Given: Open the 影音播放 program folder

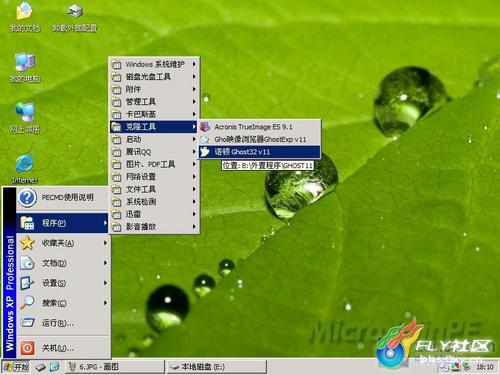Looking at the screenshot, I should (154, 227).
